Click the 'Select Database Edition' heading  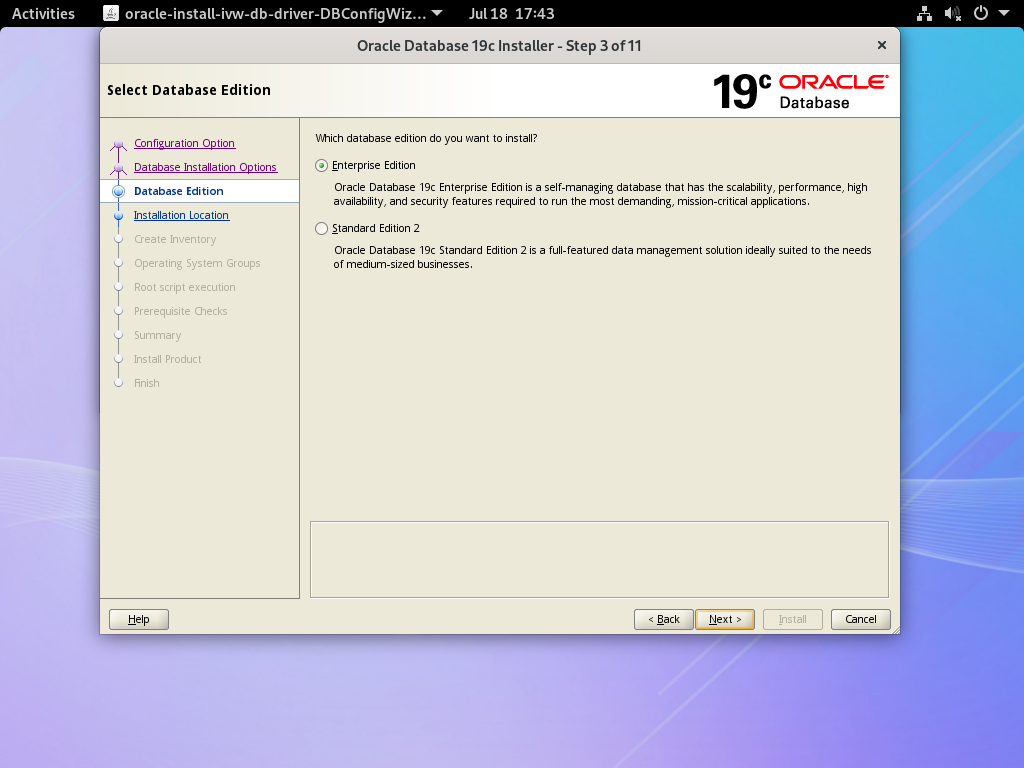point(189,90)
